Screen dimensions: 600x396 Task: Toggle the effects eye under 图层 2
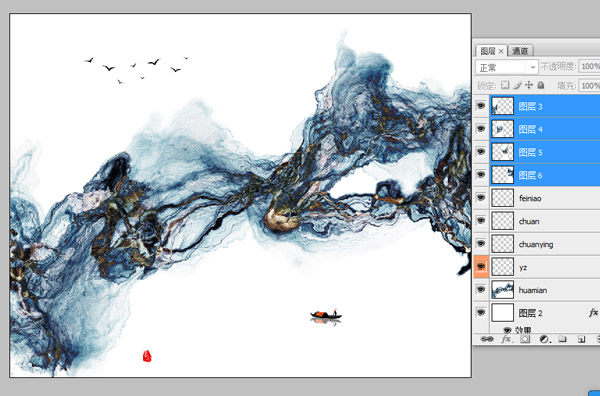click(x=507, y=330)
